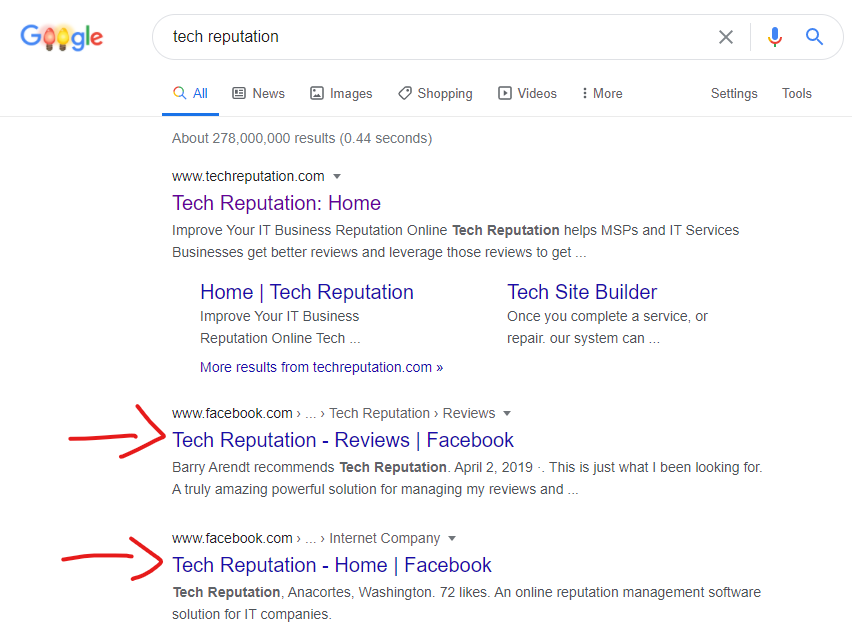This screenshot has width=852, height=625.
Task: Click the Once you complete a service snippet
Action: (607, 327)
